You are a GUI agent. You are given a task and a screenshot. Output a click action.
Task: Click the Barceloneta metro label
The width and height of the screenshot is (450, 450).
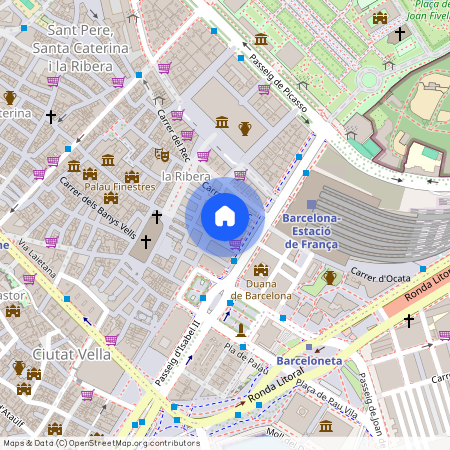(x=309, y=361)
